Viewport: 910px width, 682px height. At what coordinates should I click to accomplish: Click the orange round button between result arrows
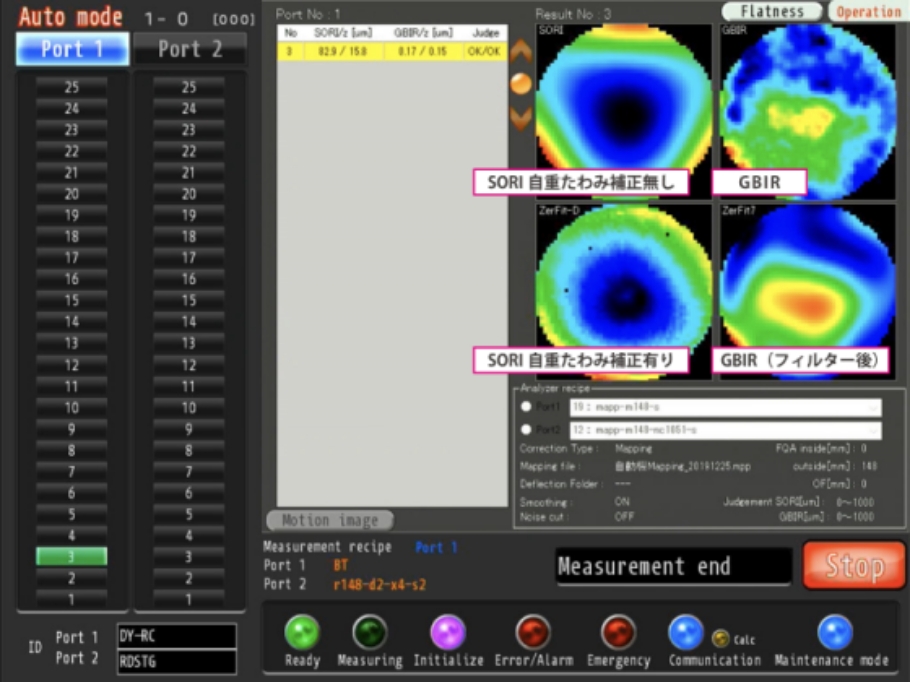coord(521,84)
